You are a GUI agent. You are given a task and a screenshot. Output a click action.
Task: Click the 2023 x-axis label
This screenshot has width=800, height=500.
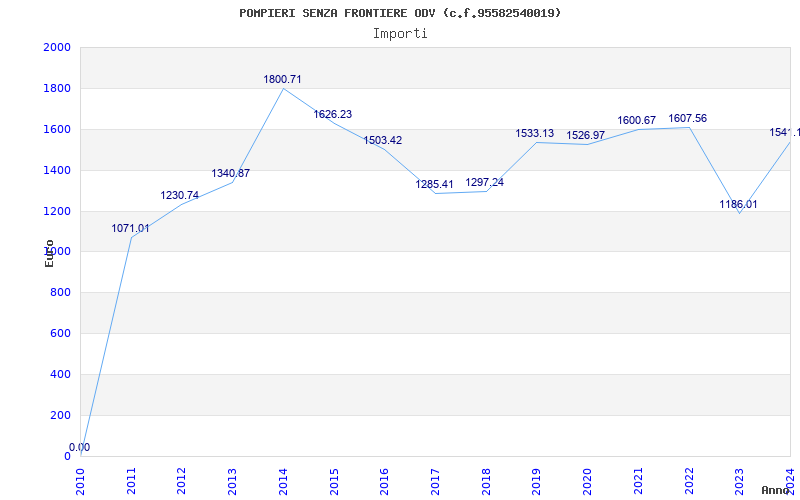click(x=740, y=481)
